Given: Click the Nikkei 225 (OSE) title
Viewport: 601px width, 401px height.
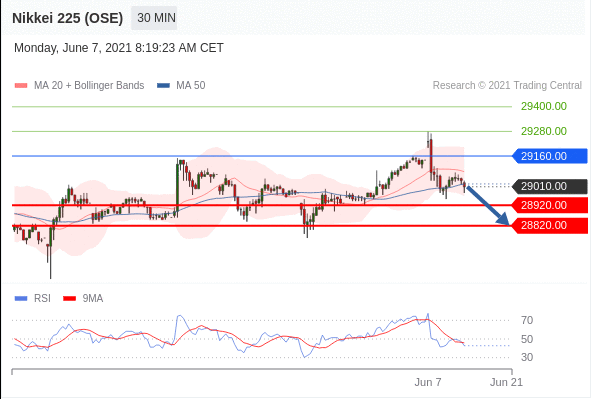Looking at the screenshot, I should [67, 18].
